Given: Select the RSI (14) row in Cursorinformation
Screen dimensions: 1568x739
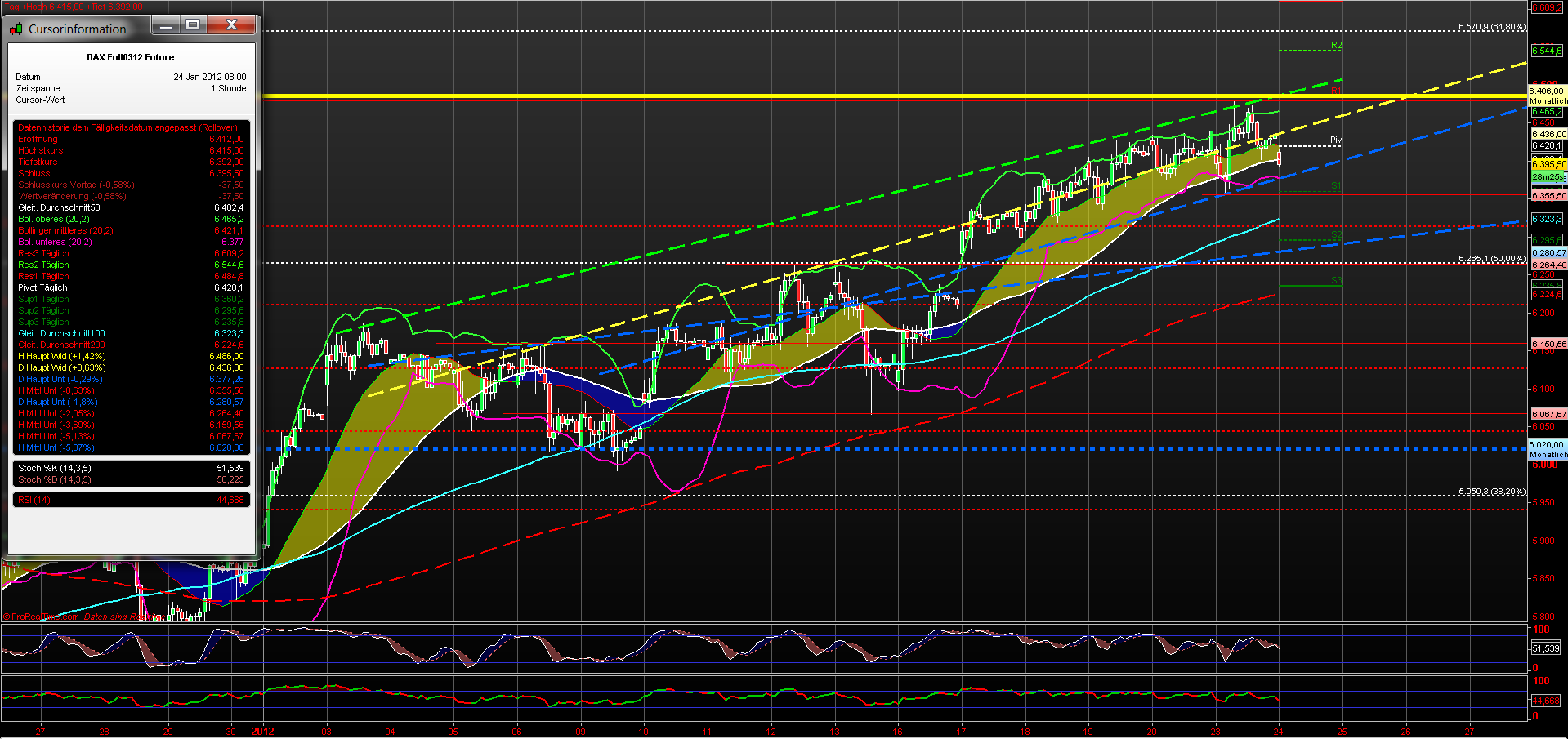Looking at the screenshot, I should [x=131, y=499].
